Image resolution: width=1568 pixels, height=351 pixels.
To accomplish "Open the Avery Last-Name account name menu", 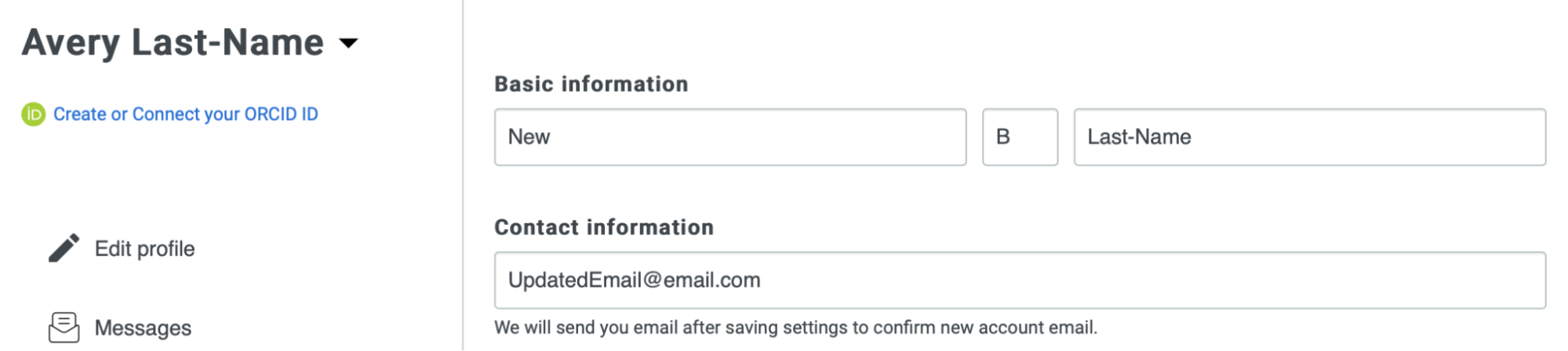I will (x=173, y=43).
